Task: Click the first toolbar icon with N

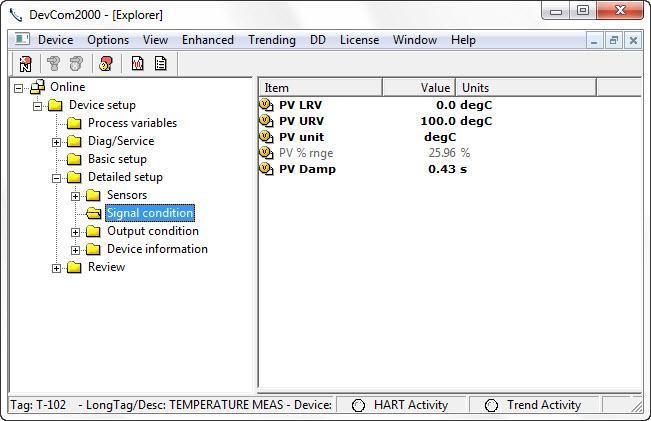Action: tap(26, 63)
